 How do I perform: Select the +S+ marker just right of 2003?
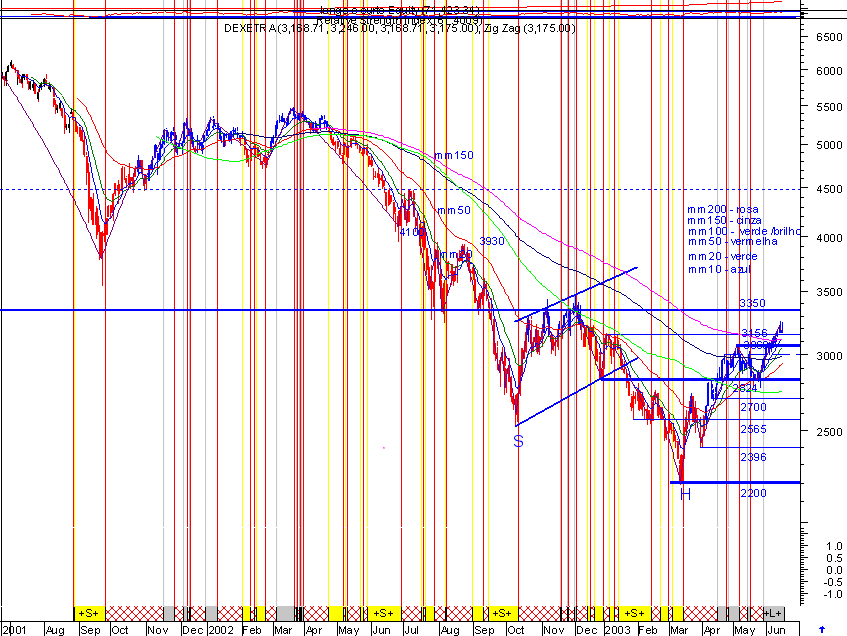tap(634, 614)
